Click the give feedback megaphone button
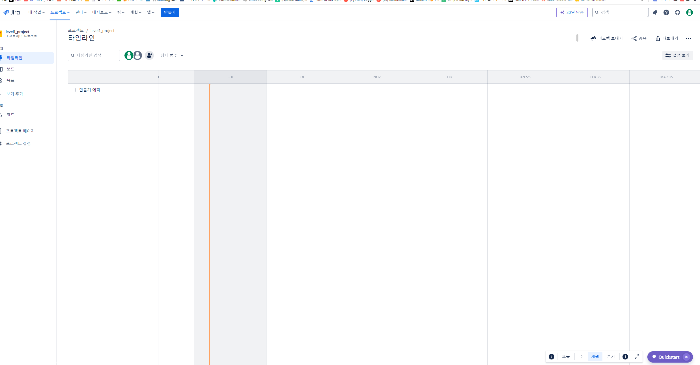700x365 pixels. 605,38
